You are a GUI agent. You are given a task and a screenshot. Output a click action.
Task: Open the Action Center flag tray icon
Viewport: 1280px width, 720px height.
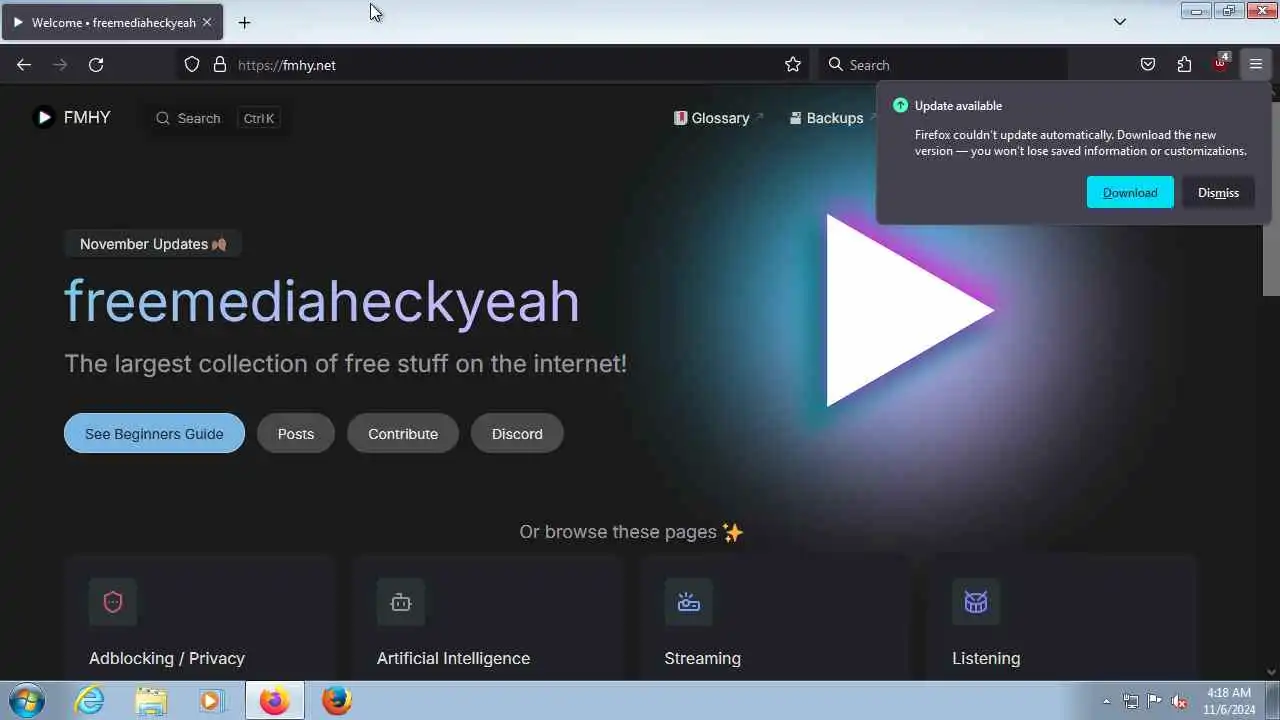[x=1155, y=701]
